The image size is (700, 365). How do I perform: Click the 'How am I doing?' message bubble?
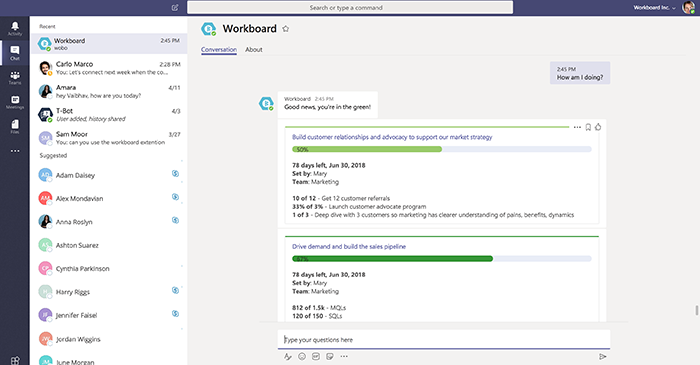tap(580, 73)
